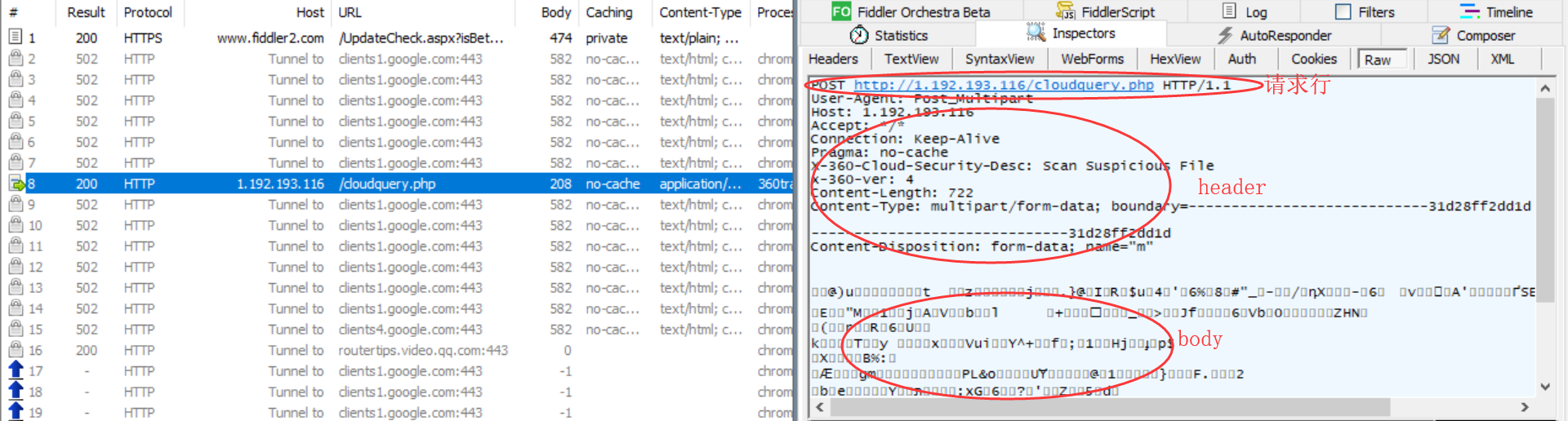
Task: Open the cloudquery.php URL link
Action: click(x=1004, y=85)
